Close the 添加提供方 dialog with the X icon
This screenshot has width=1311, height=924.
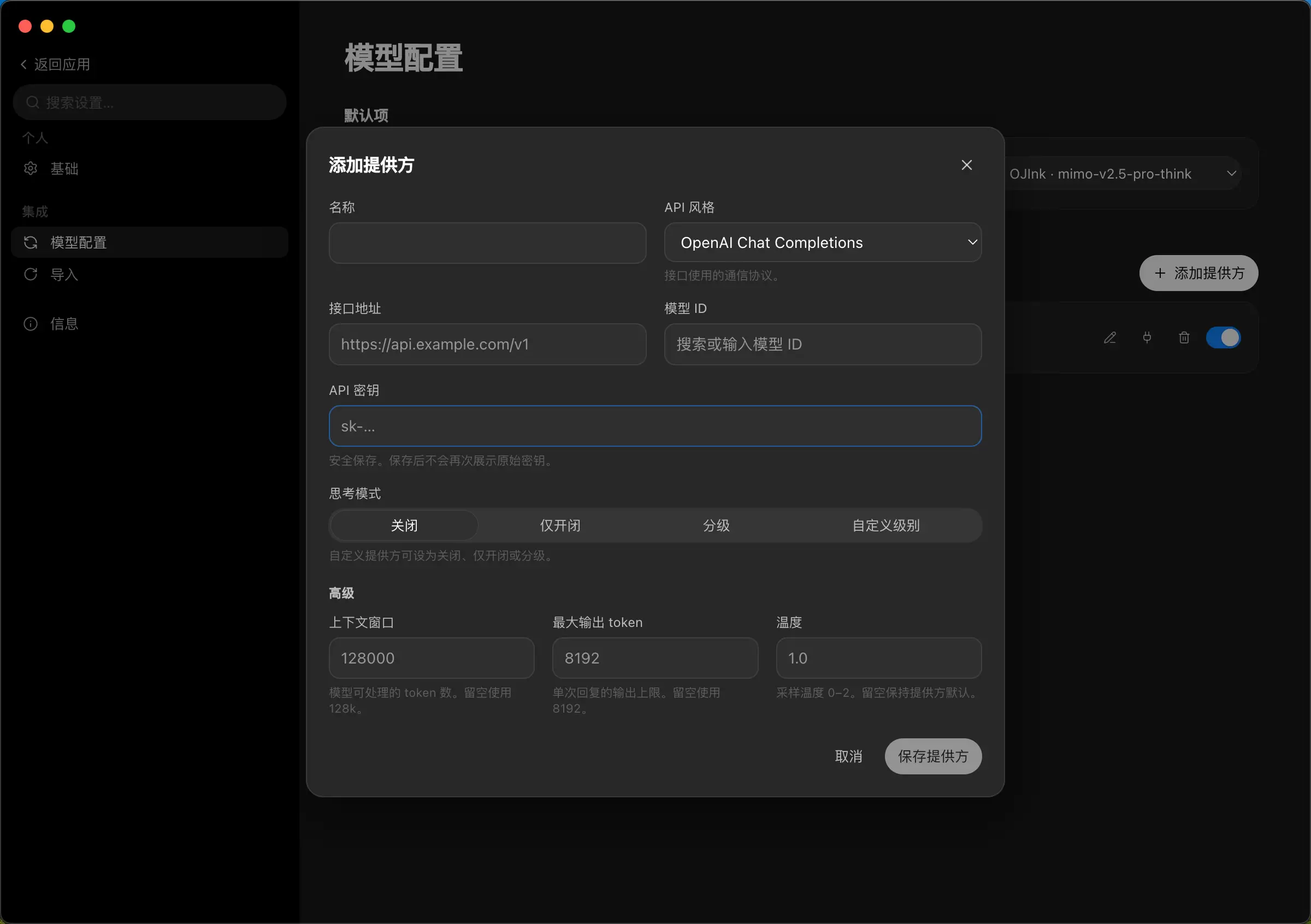tap(966, 165)
